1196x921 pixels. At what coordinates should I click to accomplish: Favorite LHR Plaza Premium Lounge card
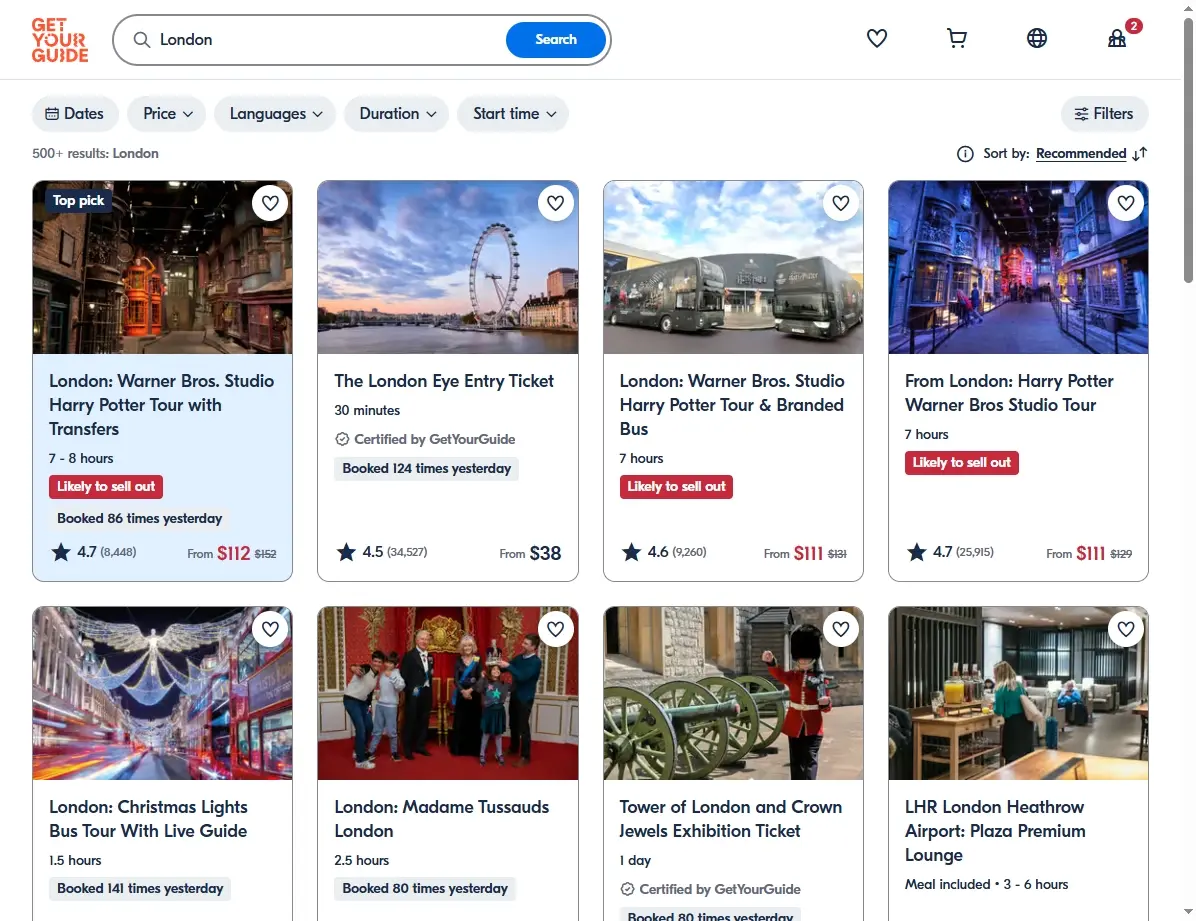coord(1126,629)
